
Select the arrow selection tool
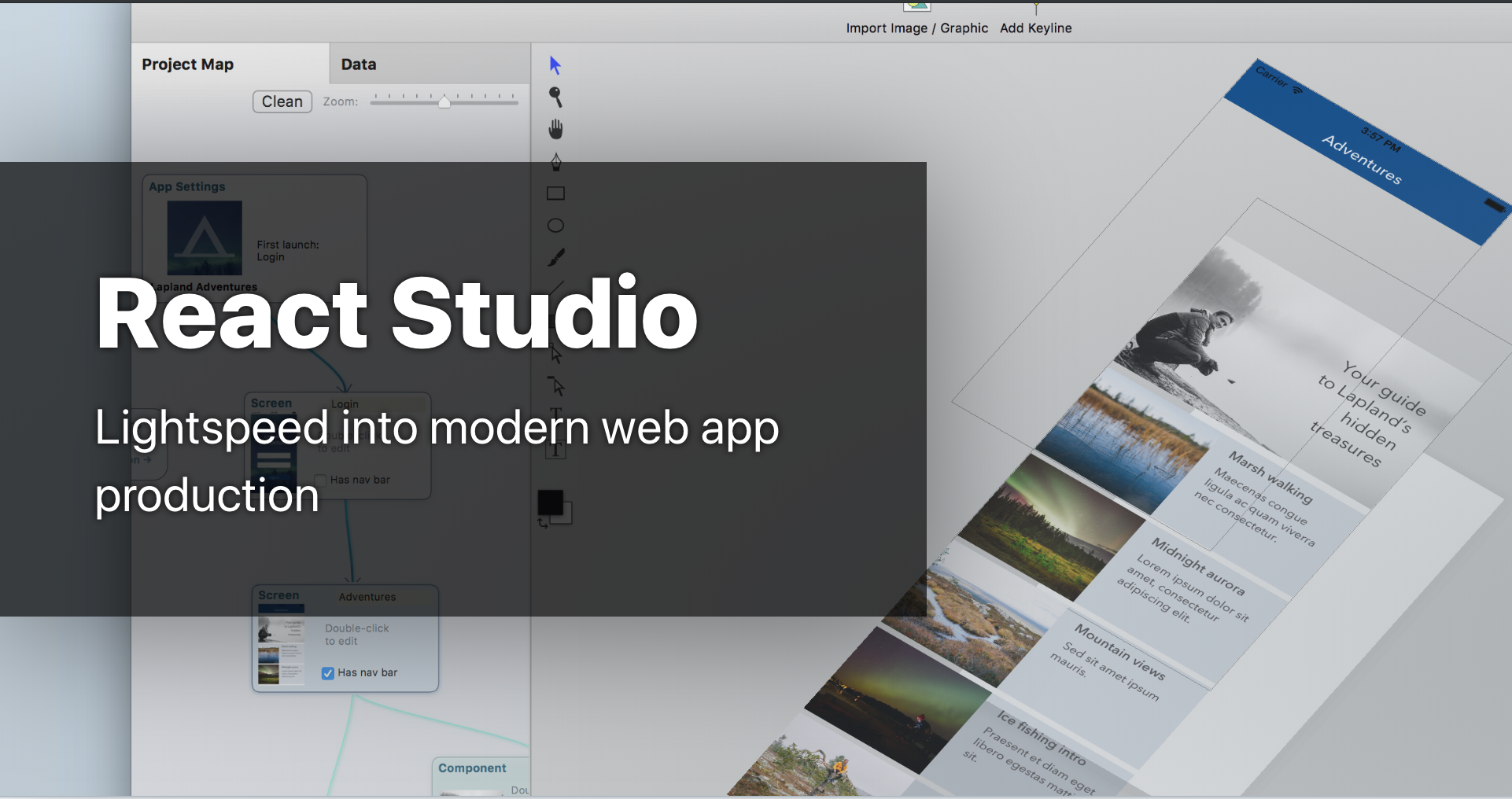pos(555,65)
